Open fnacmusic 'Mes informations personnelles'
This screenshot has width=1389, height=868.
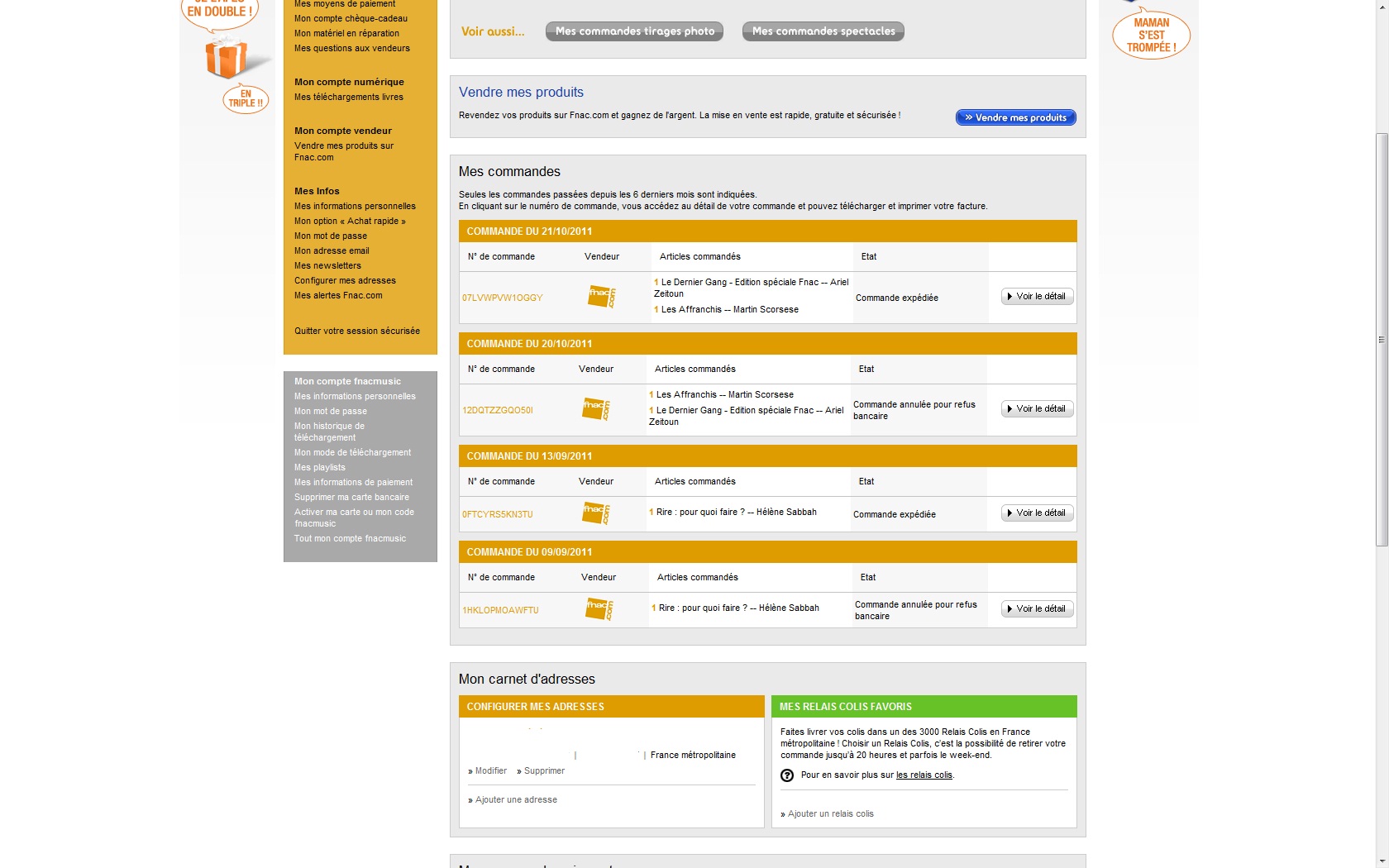coord(355,396)
